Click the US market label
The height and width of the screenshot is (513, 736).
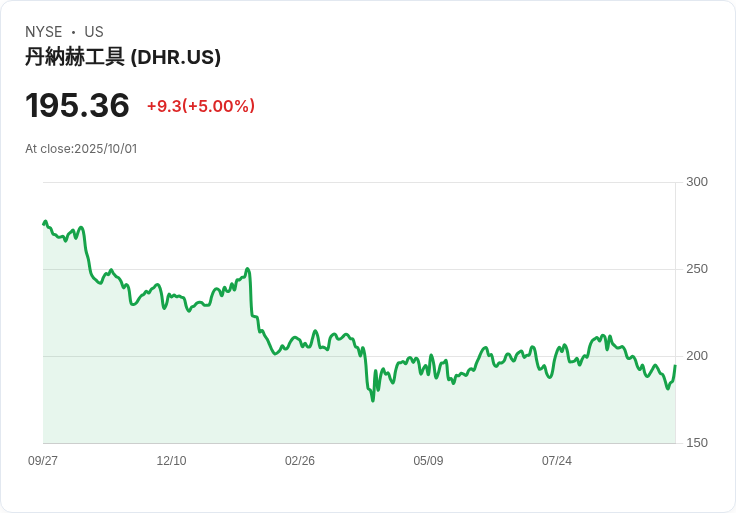coord(94,32)
